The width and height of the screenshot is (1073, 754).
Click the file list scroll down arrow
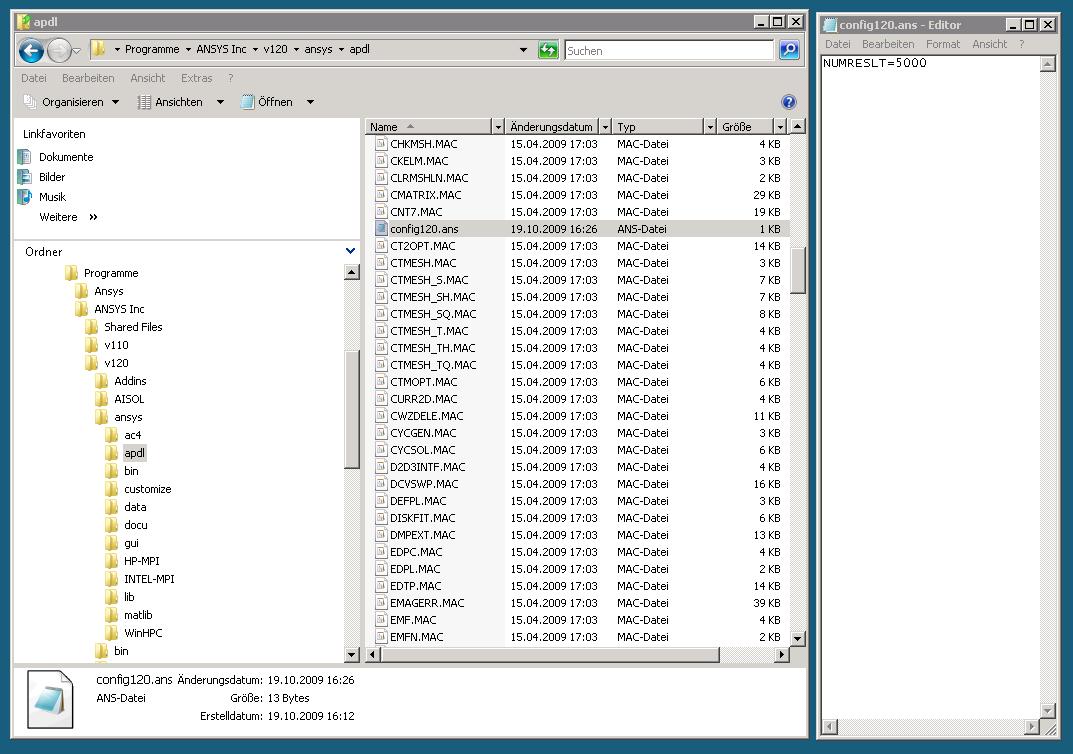pyautogui.click(x=797, y=638)
